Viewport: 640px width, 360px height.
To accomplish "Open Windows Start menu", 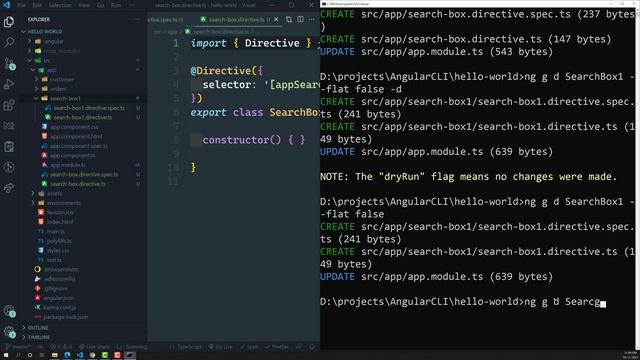I will coord(6,355).
